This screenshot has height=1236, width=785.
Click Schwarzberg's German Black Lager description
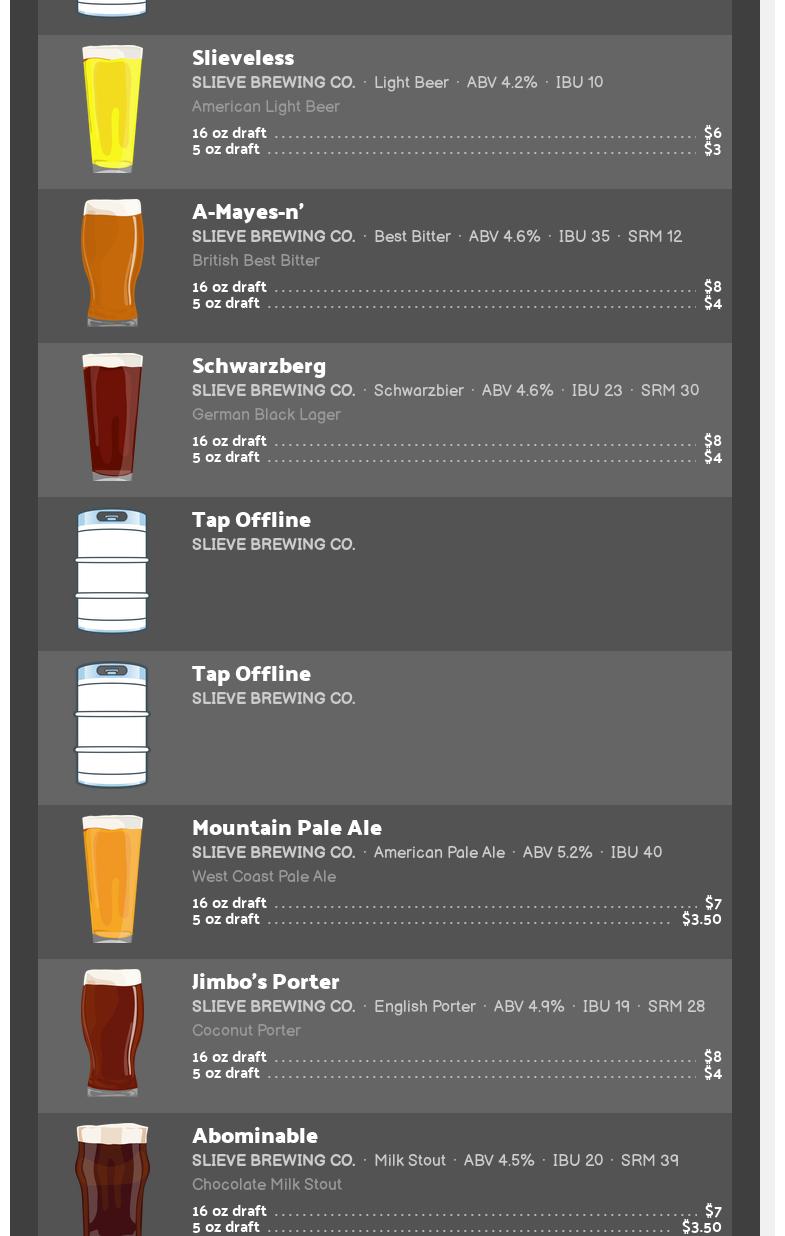click(266, 414)
